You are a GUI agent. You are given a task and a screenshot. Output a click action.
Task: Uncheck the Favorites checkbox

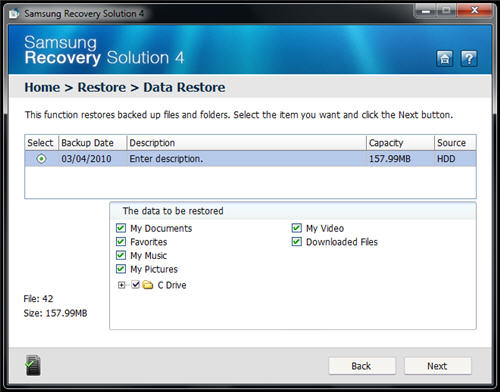121,242
